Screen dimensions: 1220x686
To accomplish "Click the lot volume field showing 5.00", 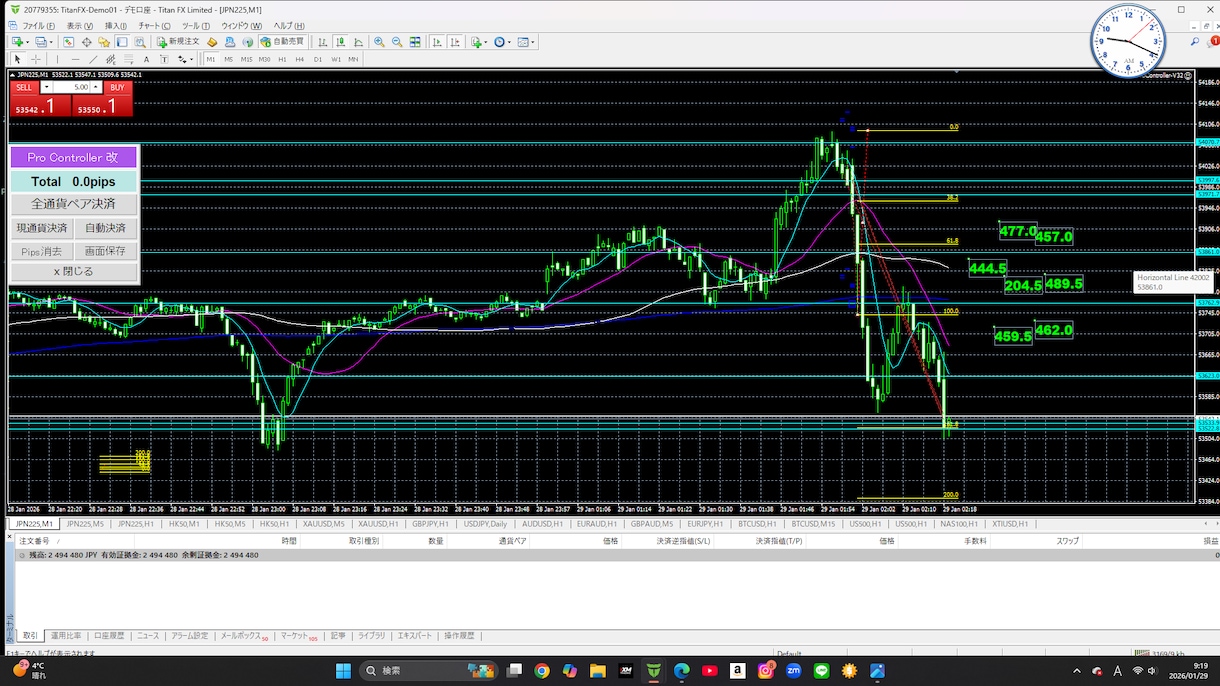I will pos(72,87).
